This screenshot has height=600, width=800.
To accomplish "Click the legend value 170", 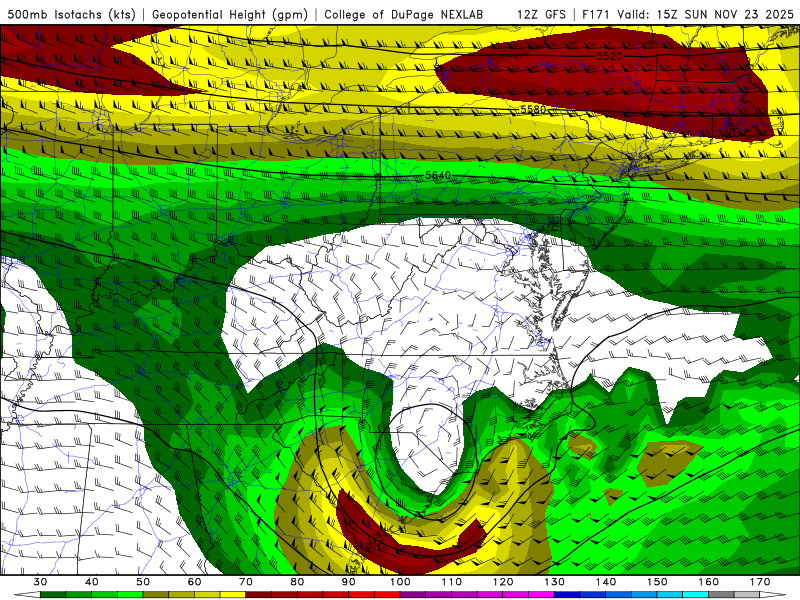I will tap(760, 582).
